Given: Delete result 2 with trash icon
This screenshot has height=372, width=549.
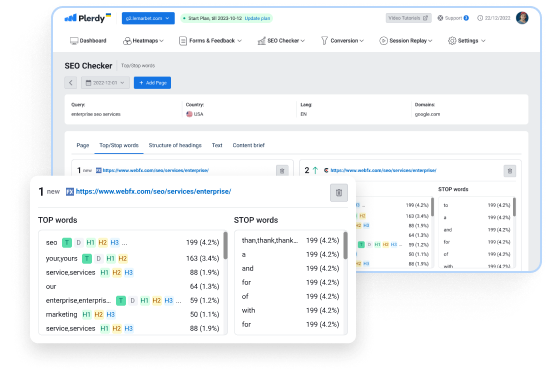Looking at the screenshot, I should pyautogui.click(x=510, y=171).
